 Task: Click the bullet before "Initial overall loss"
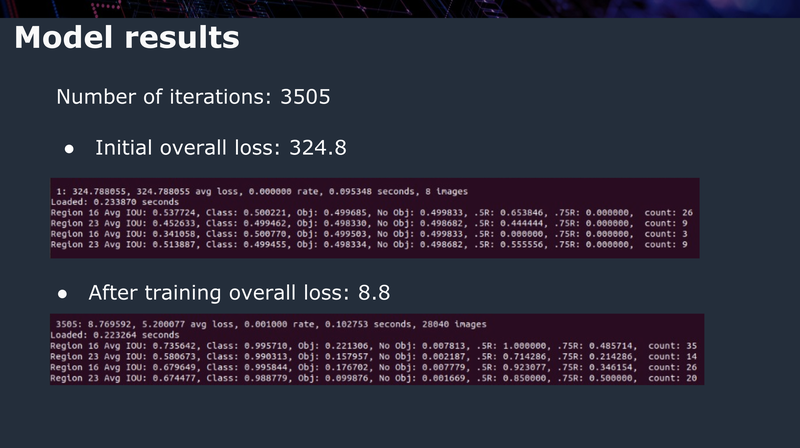pyautogui.click(x=70, y=149)
